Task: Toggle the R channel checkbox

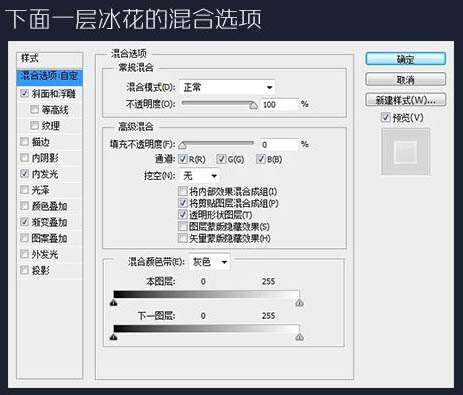Action: (x=183, y=159)
